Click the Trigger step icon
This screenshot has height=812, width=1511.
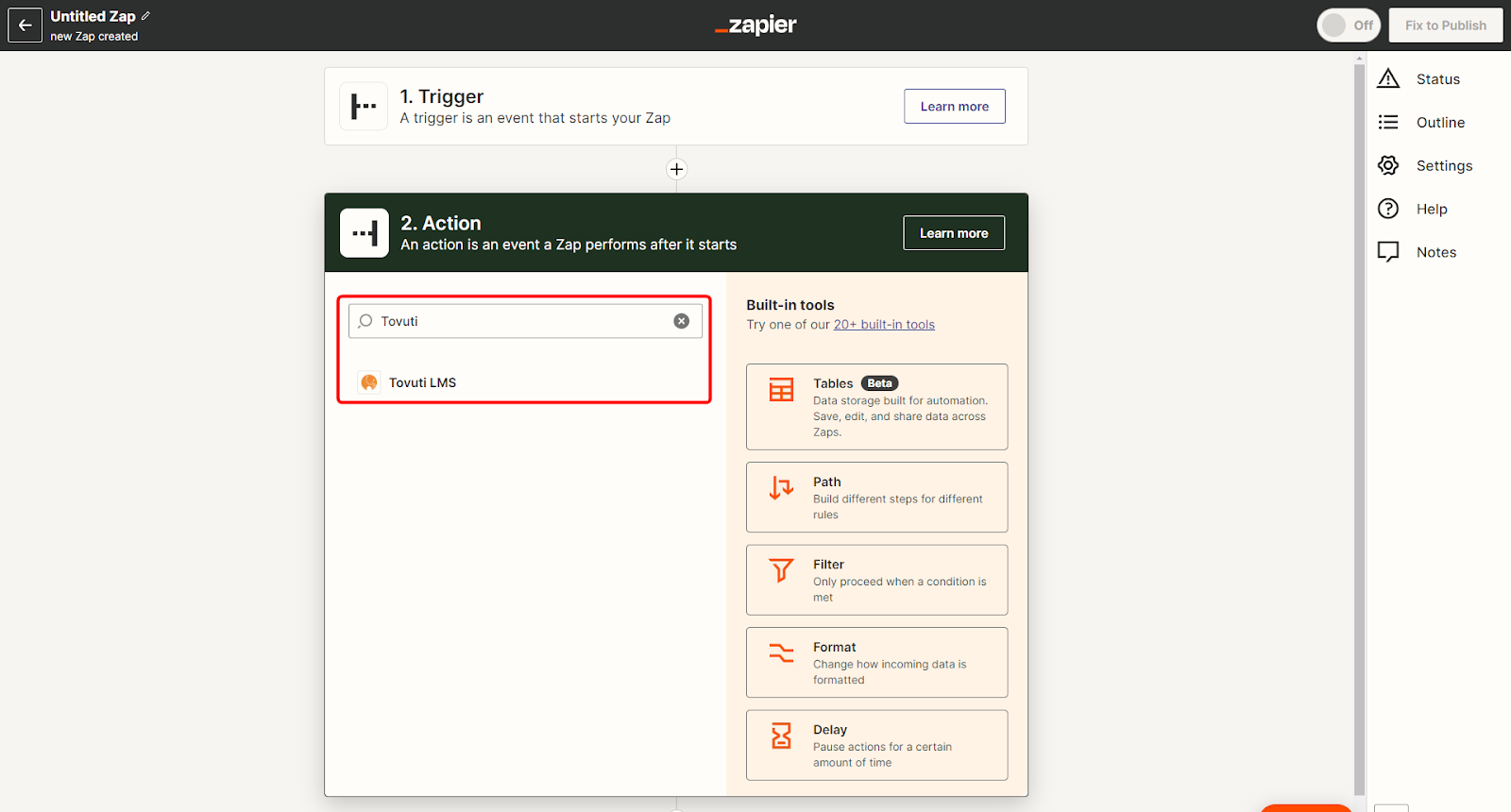click(364, 106)
